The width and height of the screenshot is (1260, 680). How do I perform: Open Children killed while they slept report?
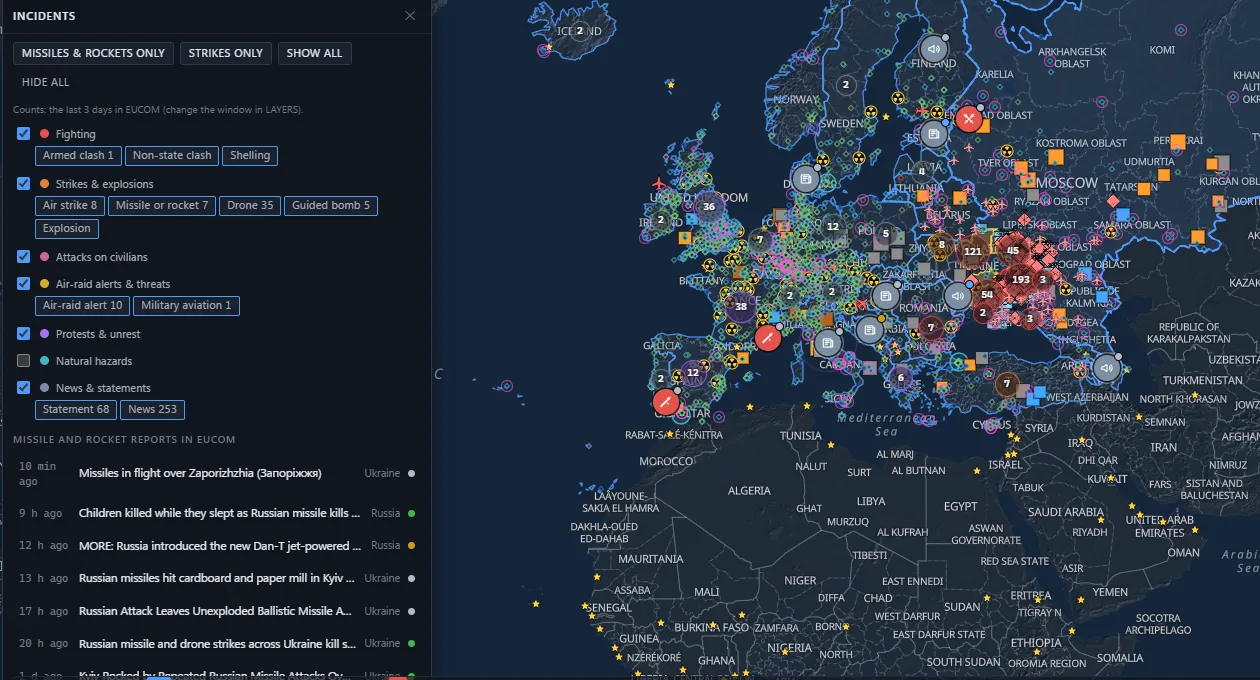pyautogui.click(x=215, y=513)
